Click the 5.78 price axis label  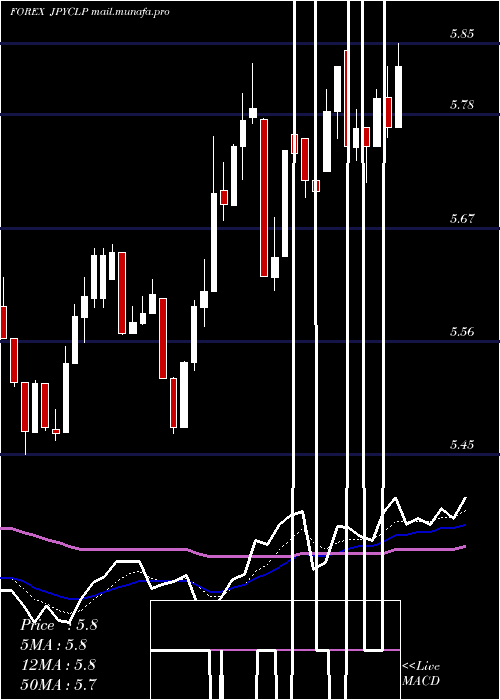pyautogui.click(x=461, y=105)
